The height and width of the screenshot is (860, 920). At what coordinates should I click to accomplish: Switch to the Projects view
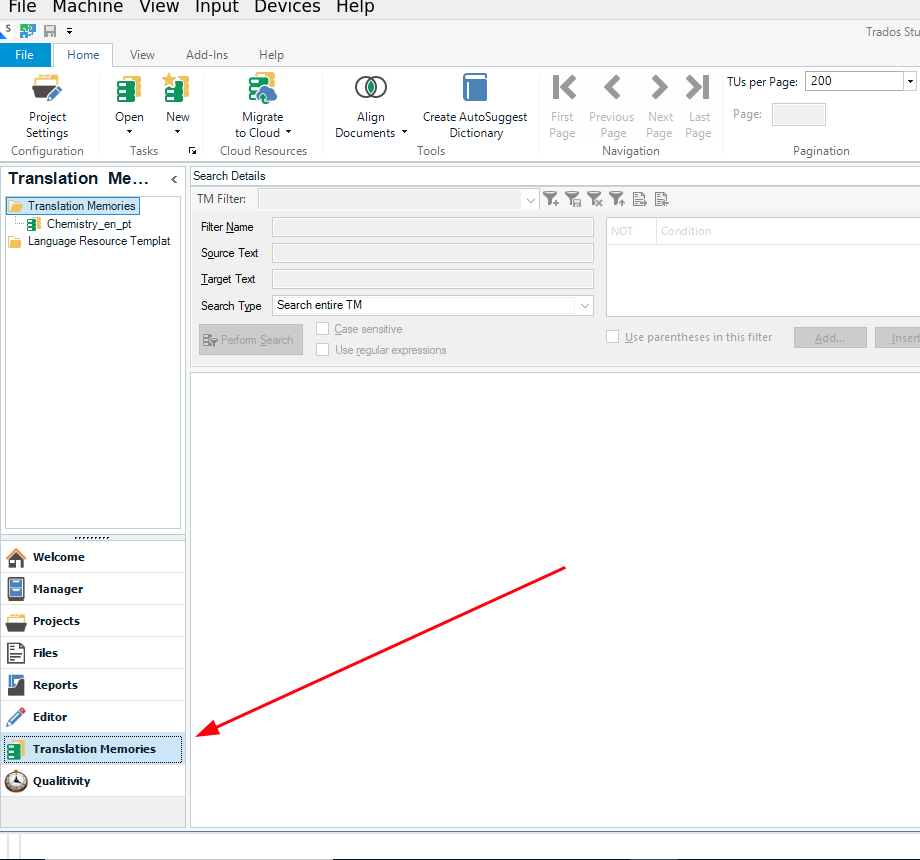[x=93, y=621]
